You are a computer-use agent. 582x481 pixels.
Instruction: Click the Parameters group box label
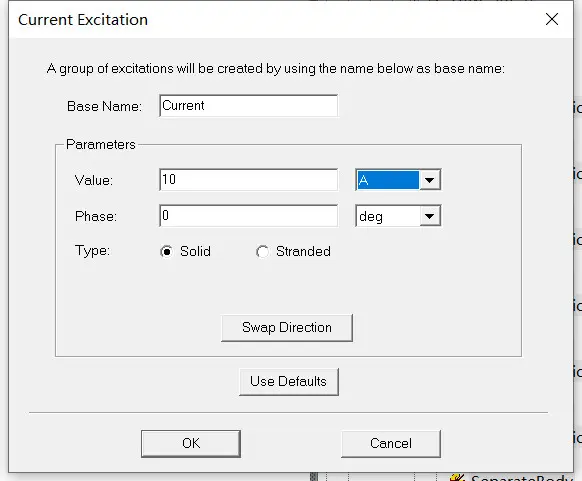(101, 144)
